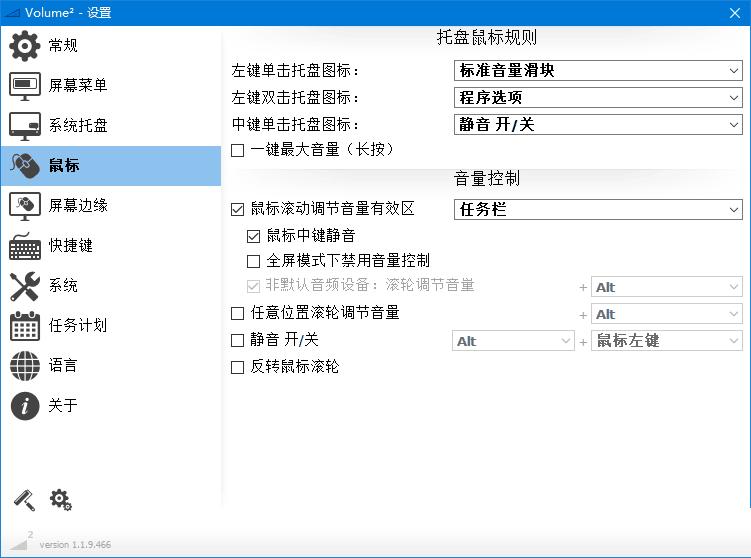This screenshot has width=751, height=558.
Task: Select the 鼠标 tab label
Action: pyautogui.click(x=64, y=166)
